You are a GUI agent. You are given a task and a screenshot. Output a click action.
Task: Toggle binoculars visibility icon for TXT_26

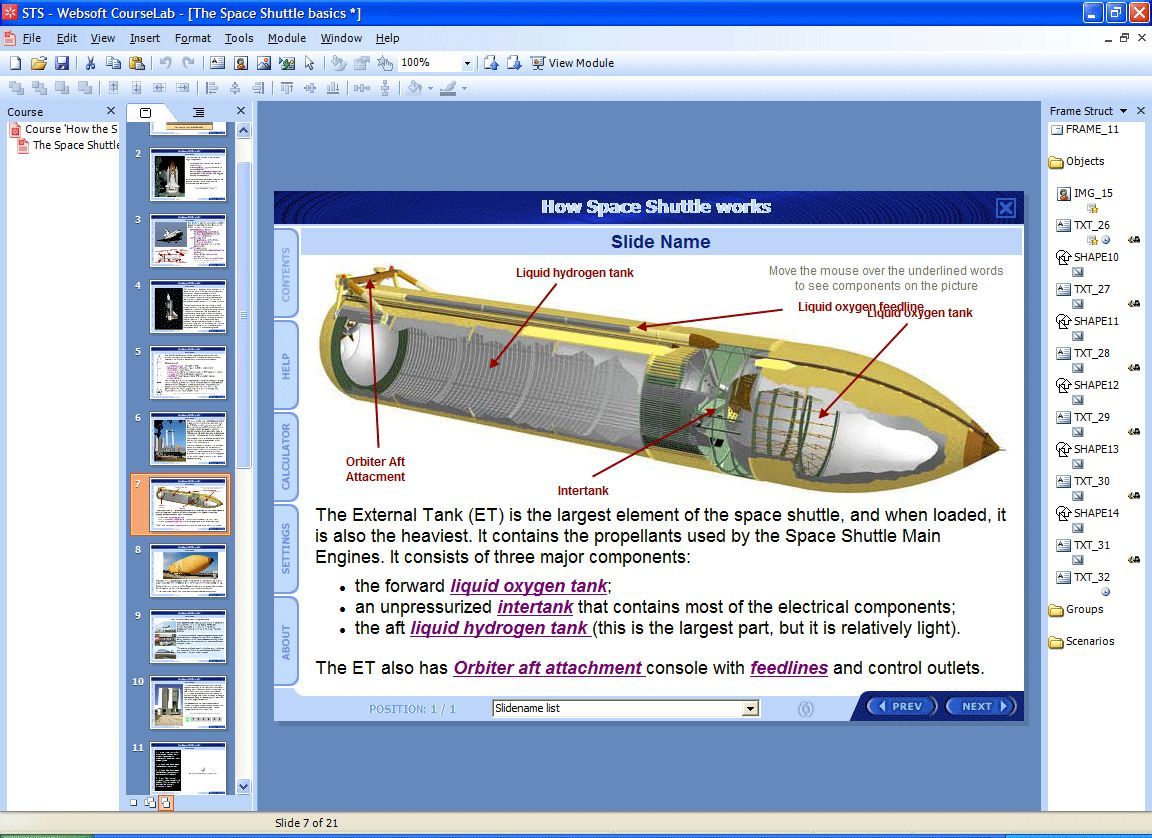pyautogui.click(x=1134, y=240)
